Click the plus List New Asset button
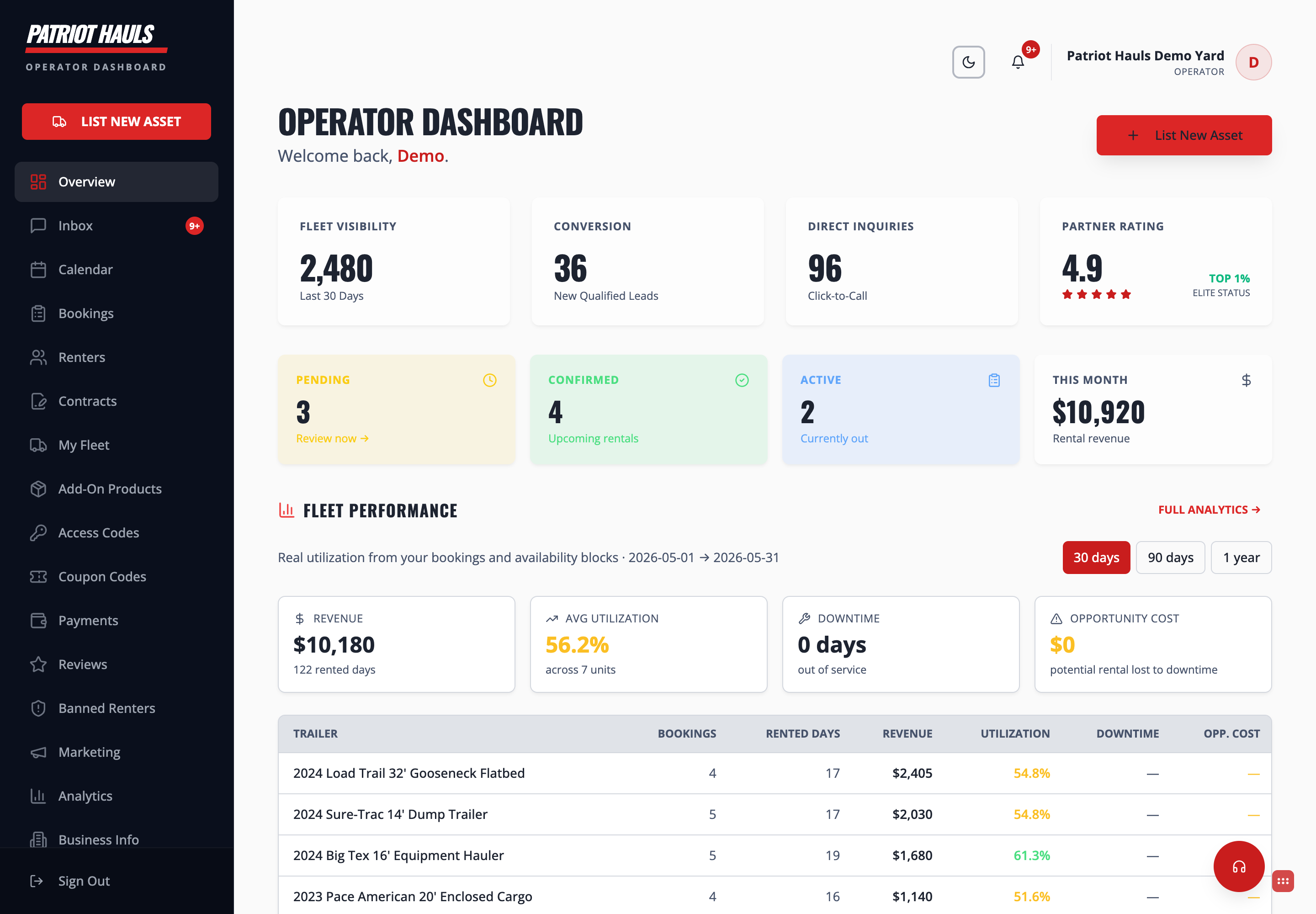Viewport: 1316px width, 914px height. (x=1183, y=135)
